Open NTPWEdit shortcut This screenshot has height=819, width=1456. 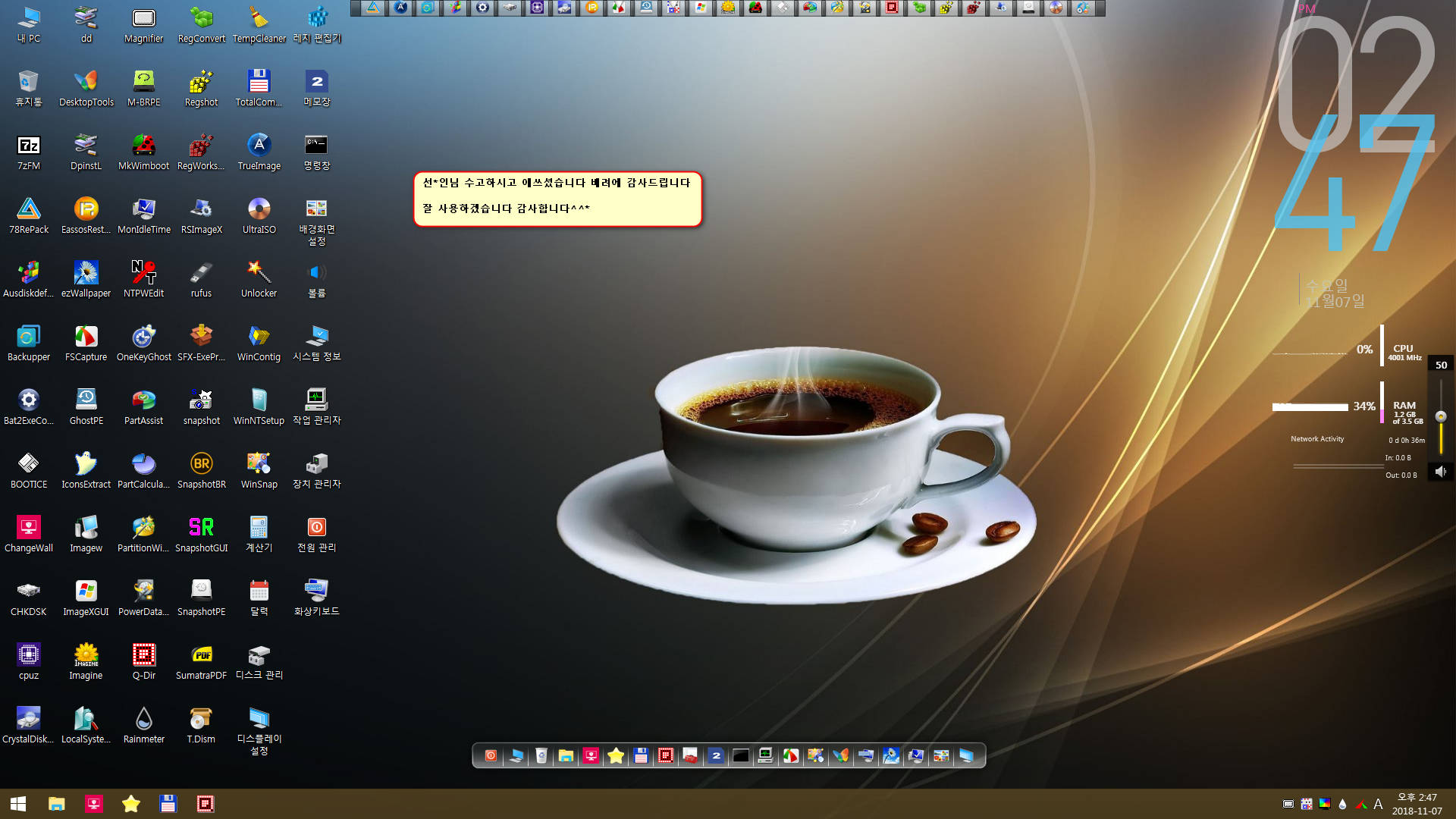pos(144,278)
